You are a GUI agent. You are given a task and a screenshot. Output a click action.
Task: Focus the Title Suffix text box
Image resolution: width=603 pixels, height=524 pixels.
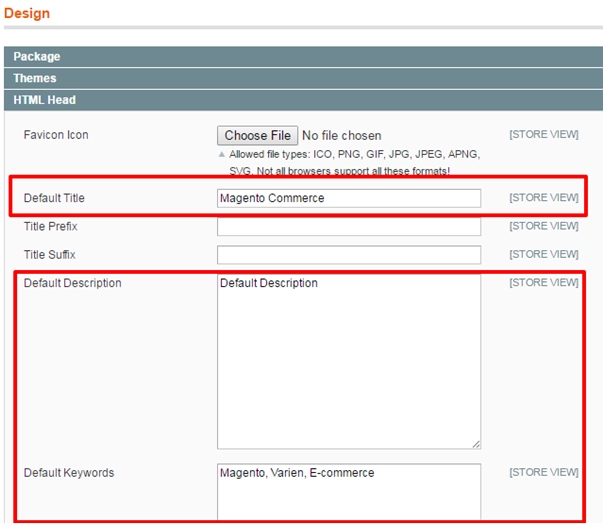click(x=349, y=255)
